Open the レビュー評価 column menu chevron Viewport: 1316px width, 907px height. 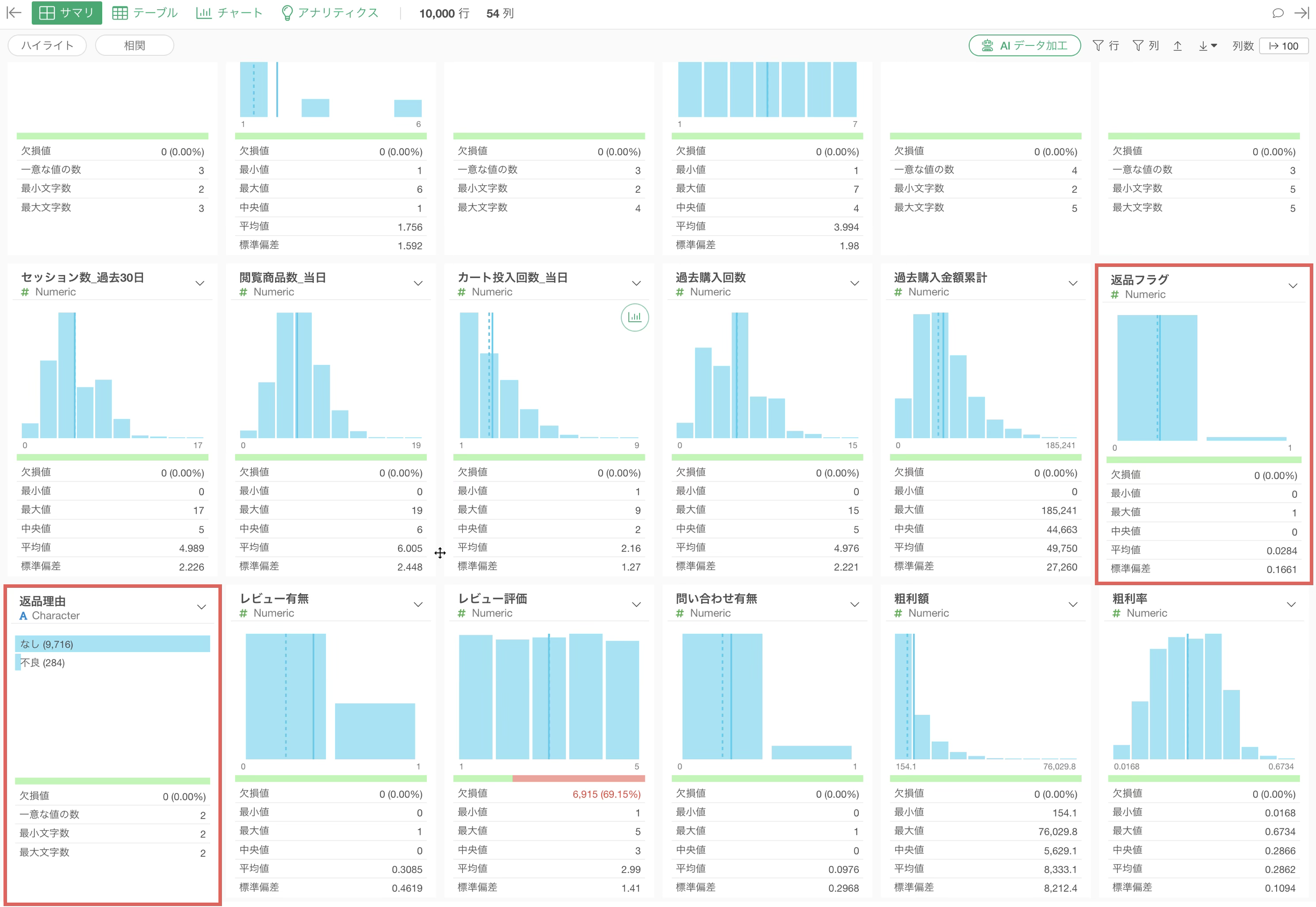coord(636,604)
